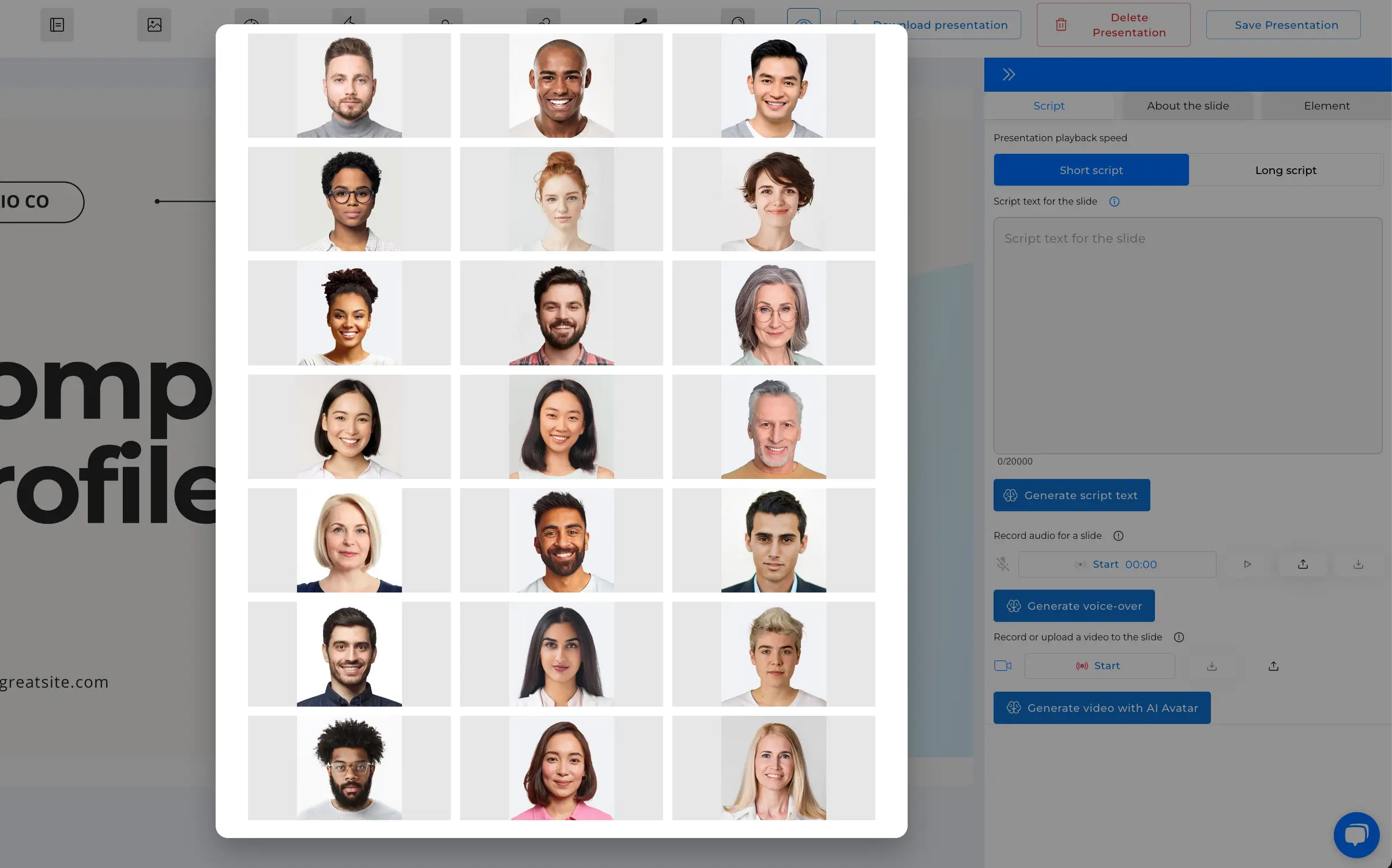Select Short script toggle option
1392x868 pixels.
click(1091, 169)
